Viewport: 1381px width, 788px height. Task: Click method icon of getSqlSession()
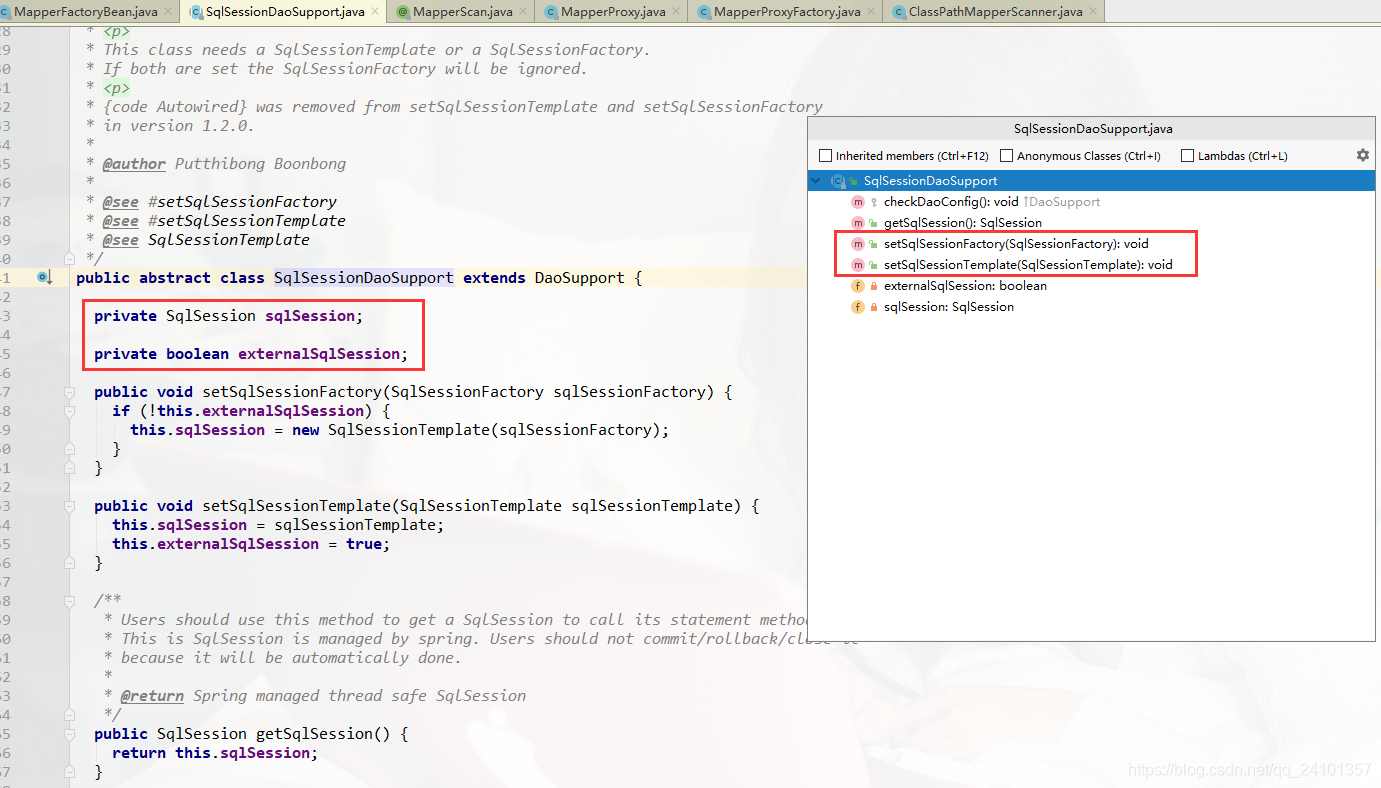pyautogui.click(x=858, y=223)
